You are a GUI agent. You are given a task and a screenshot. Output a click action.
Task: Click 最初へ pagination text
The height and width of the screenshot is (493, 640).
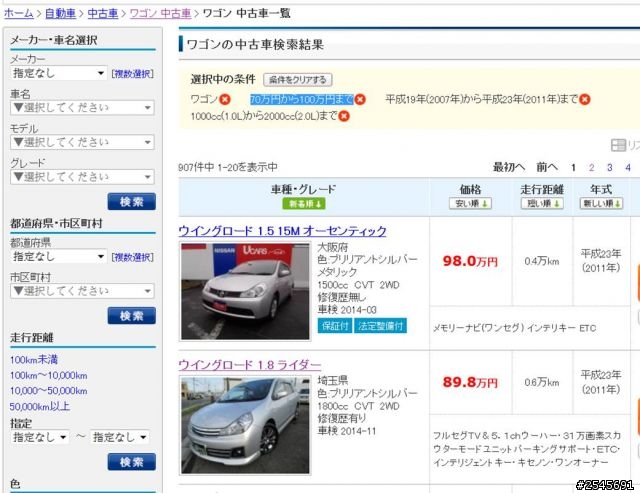[509, 167]
